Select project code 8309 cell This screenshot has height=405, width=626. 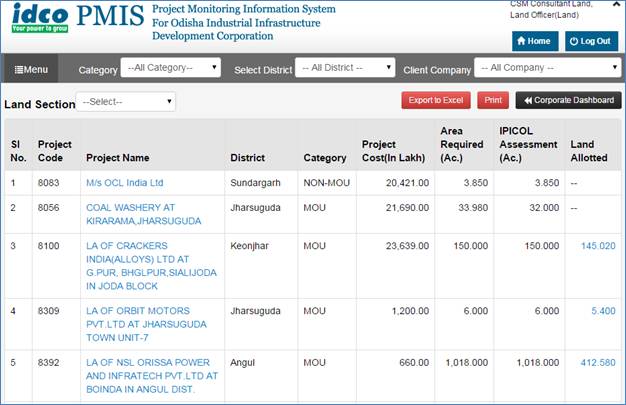tap(48, 311)
